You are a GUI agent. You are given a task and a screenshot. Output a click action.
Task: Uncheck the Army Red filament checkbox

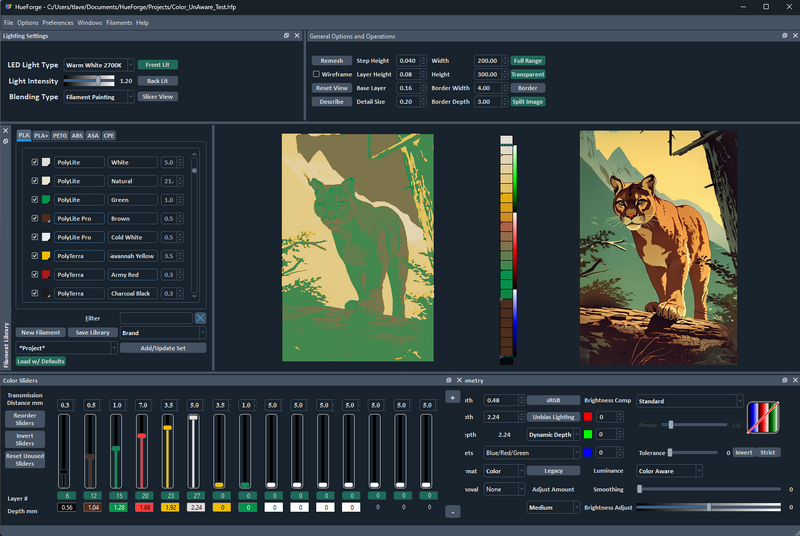35,274
